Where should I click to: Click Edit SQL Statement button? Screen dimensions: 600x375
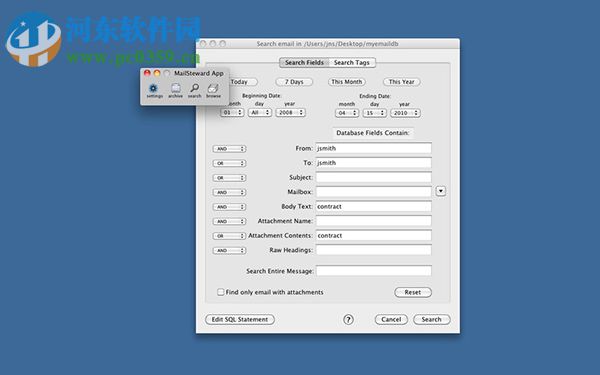coord(240,320)
